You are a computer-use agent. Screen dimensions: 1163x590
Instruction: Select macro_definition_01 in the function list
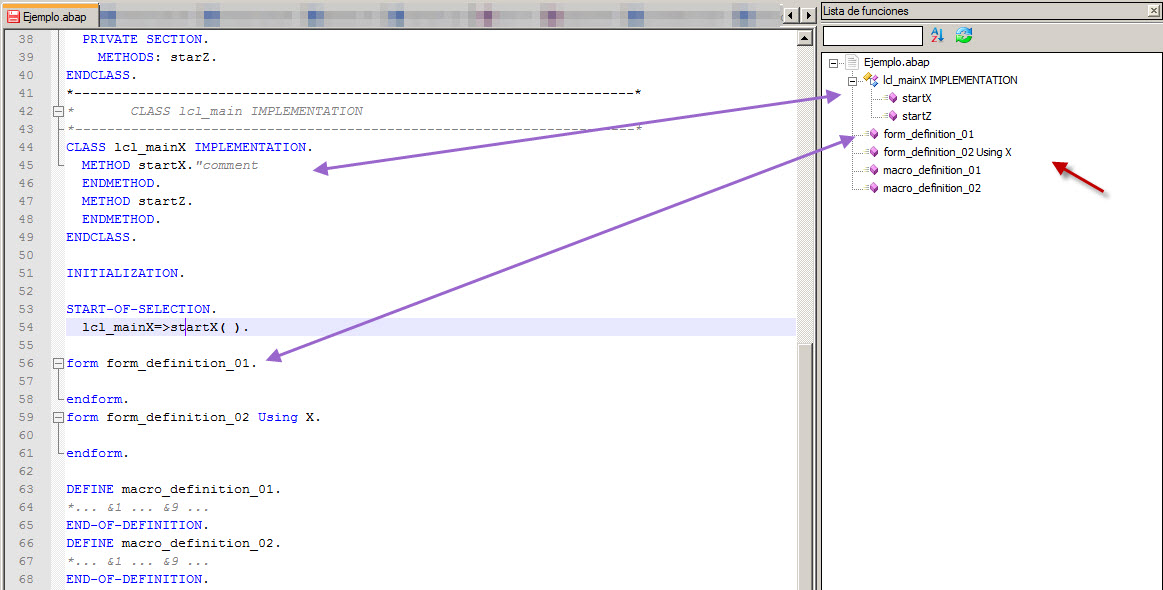coord(931,170)
